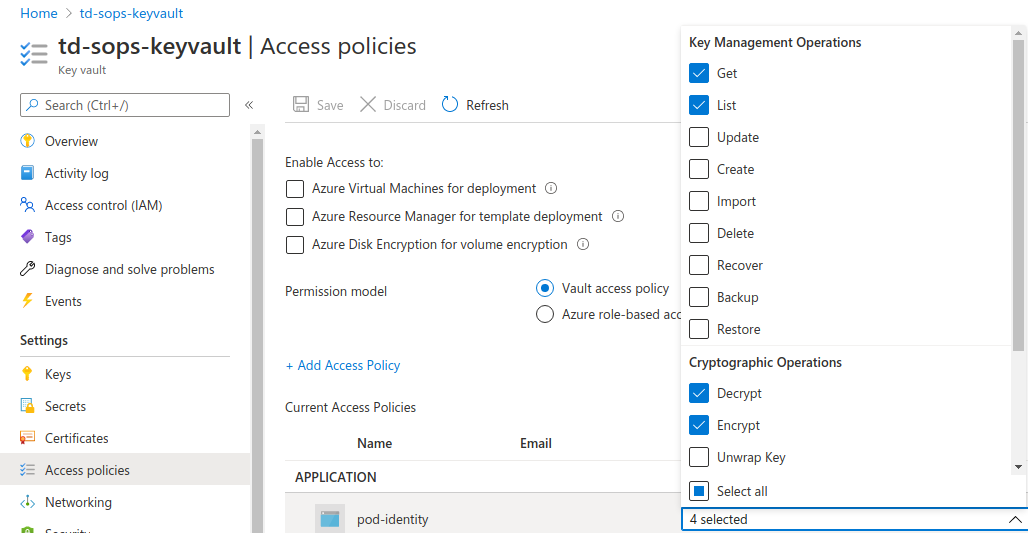Click the pod-identity application icon
This screenshot has height=533, width=1028.
(x=330, y=519)
